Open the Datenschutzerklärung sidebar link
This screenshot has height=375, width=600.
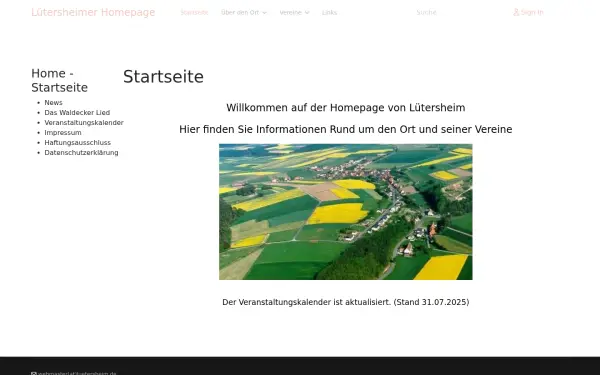pyautogui.click(x=81, y=152)
